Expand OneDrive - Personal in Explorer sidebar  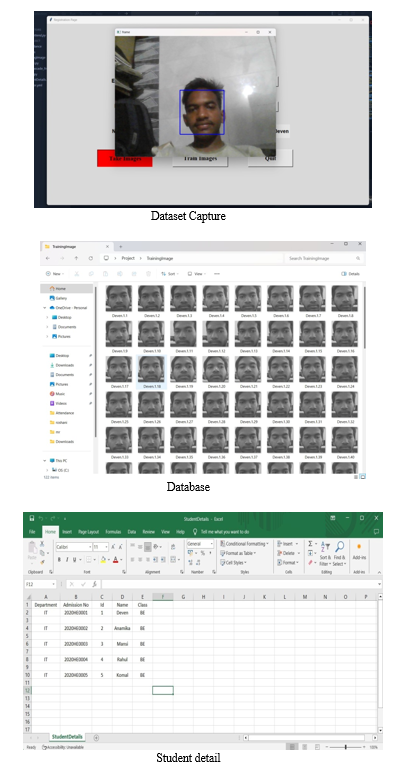(x=45, y=308)
